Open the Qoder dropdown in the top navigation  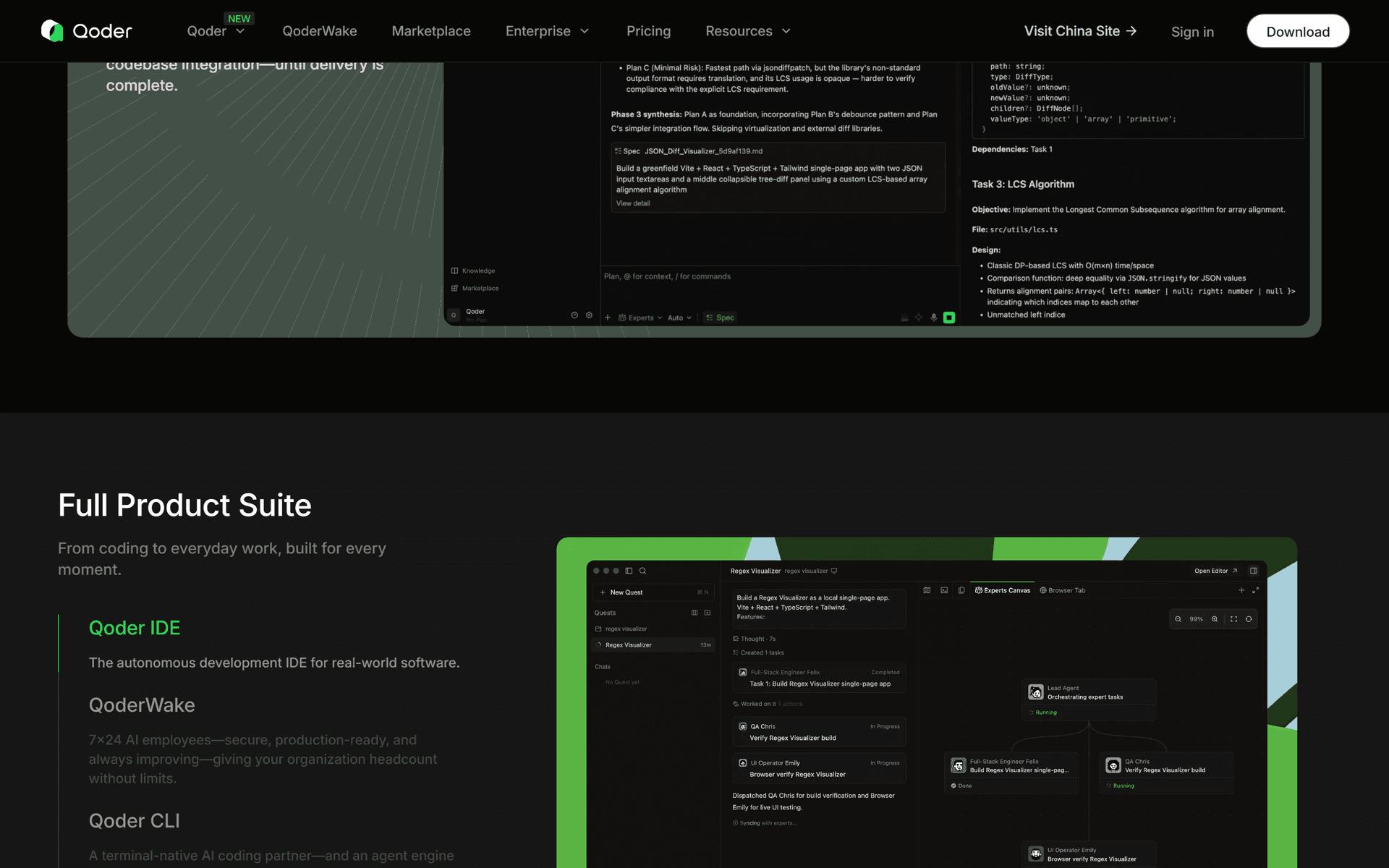216,31
